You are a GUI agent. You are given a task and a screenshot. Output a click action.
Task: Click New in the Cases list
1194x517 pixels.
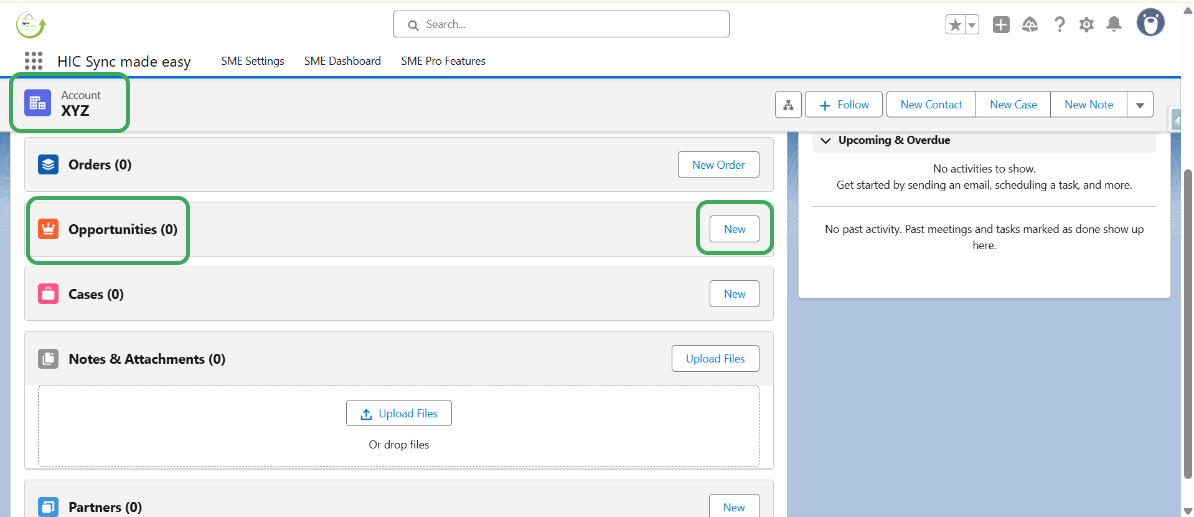pos(735,294)
